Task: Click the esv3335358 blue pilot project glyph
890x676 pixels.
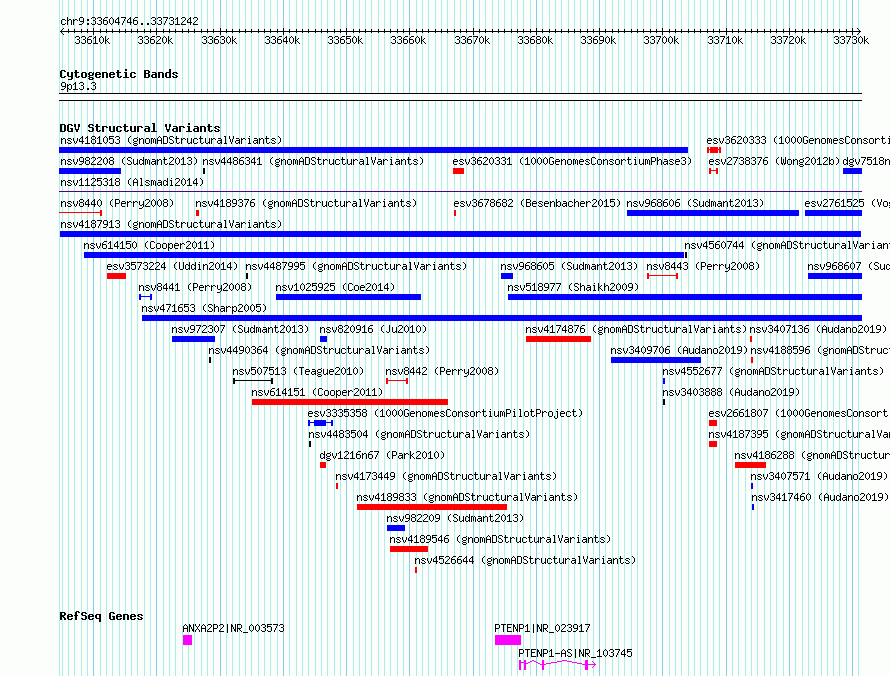Action: coord(321,423)
